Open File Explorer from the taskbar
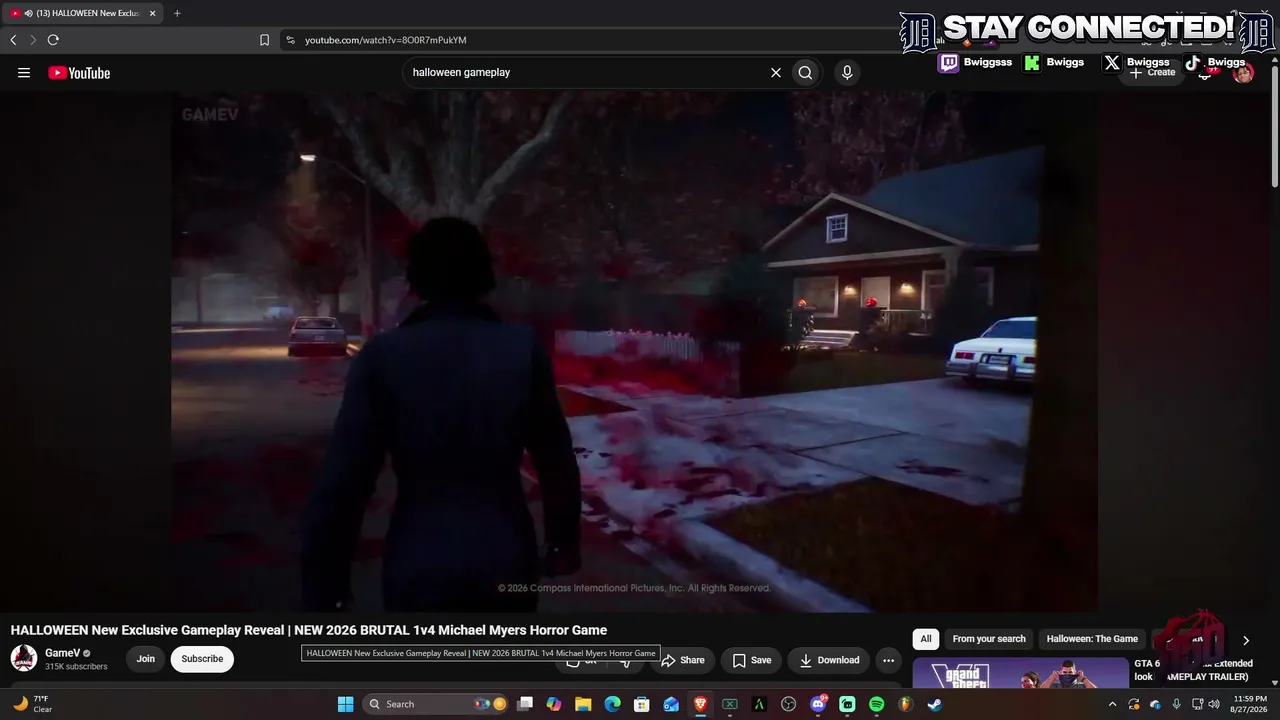Viewport: 1280px width, 720px height. [583, 704]
